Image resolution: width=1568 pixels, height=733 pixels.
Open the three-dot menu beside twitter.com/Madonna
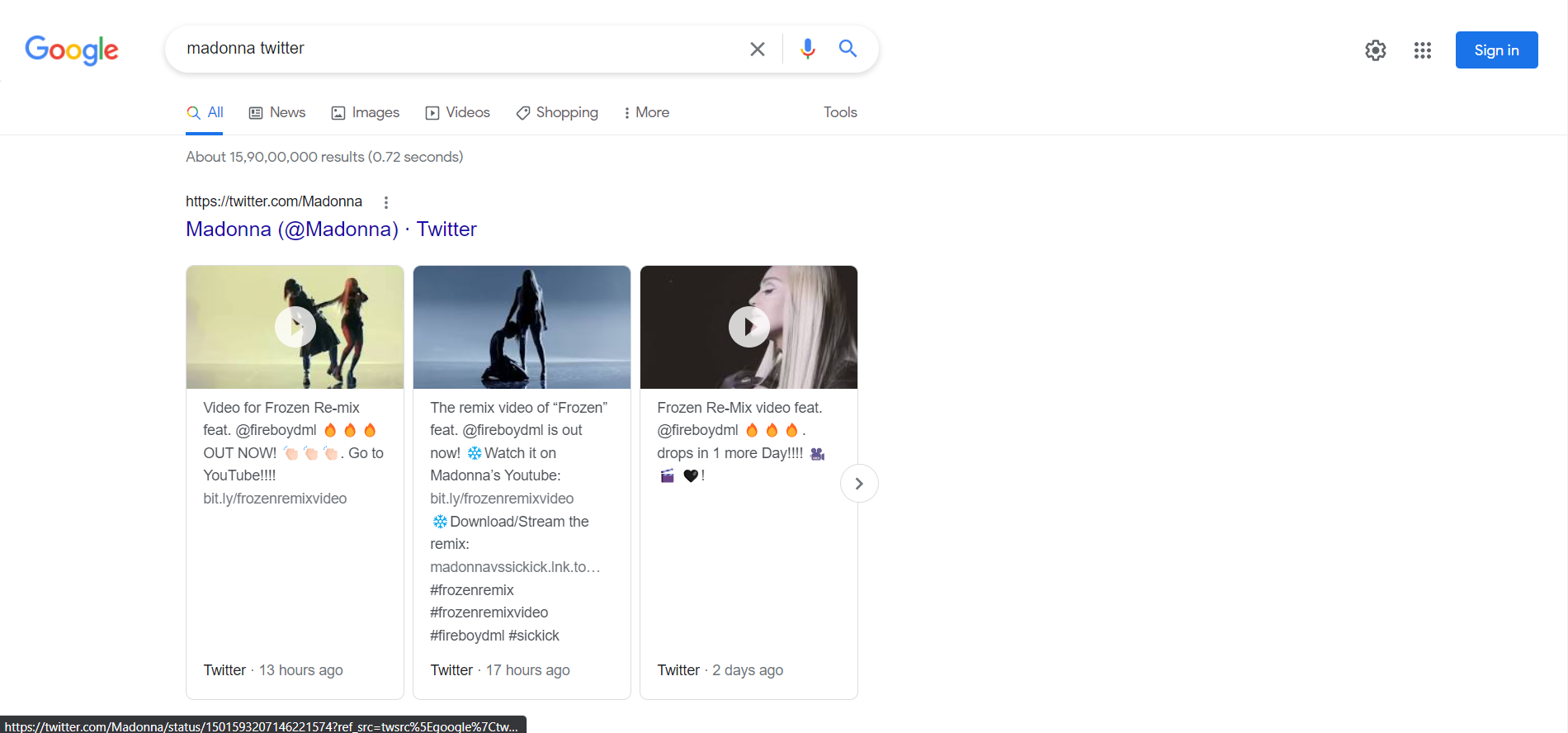point(385,202)
